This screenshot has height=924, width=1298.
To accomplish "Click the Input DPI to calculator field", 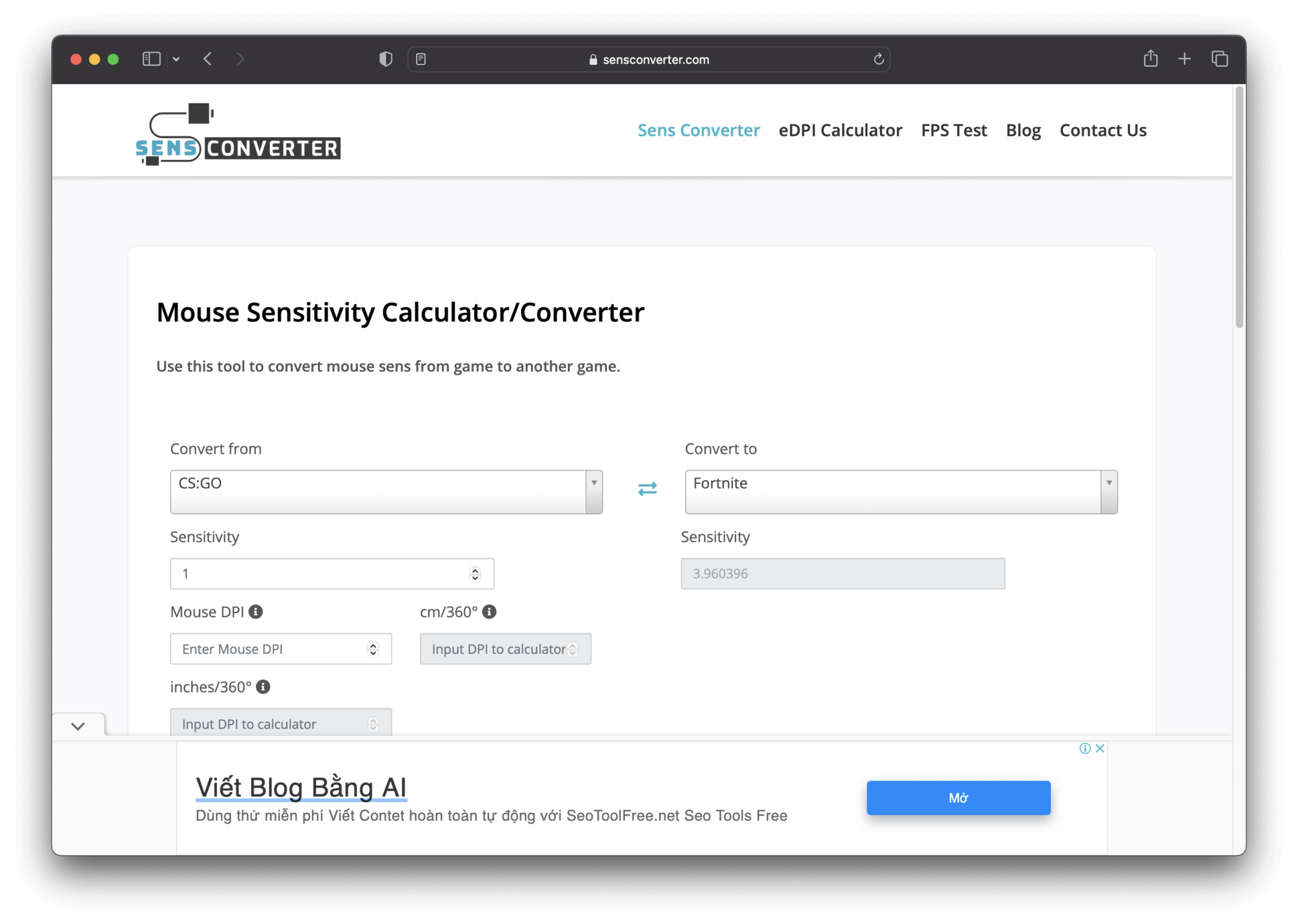I will coord(504,648).
